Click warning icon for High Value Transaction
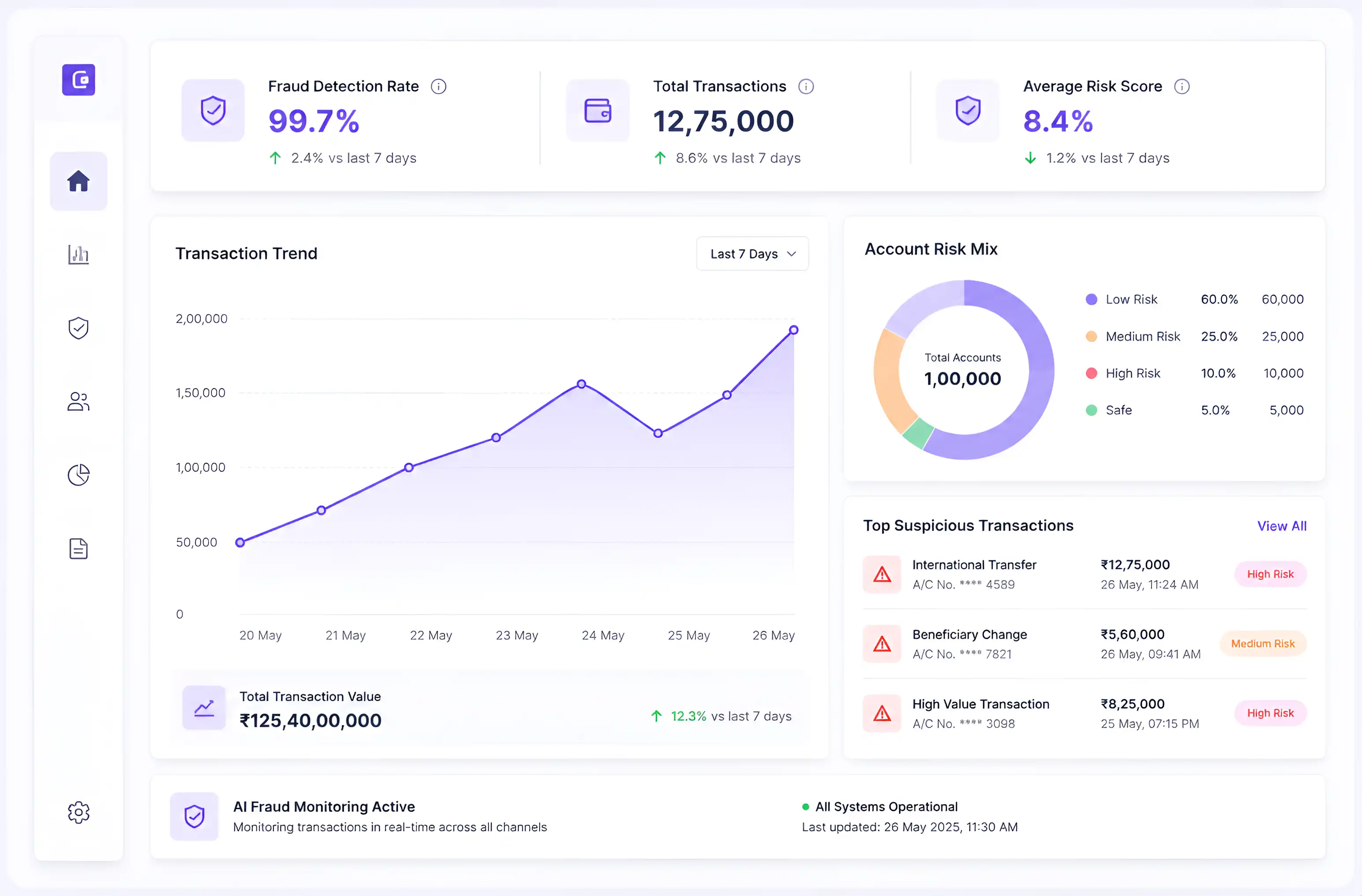 [x=882, y=713]
